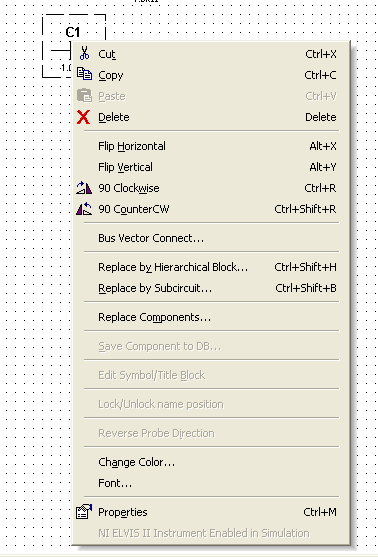Select Flip Horizontal from the menu
378x557 pixels.
click(211, 146)
